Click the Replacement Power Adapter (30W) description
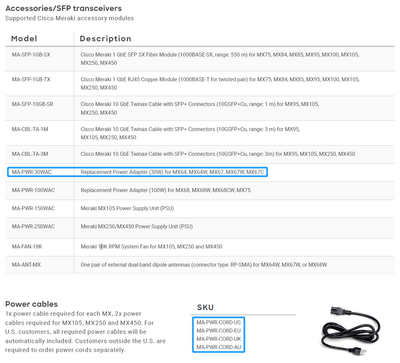 [172, 172]
